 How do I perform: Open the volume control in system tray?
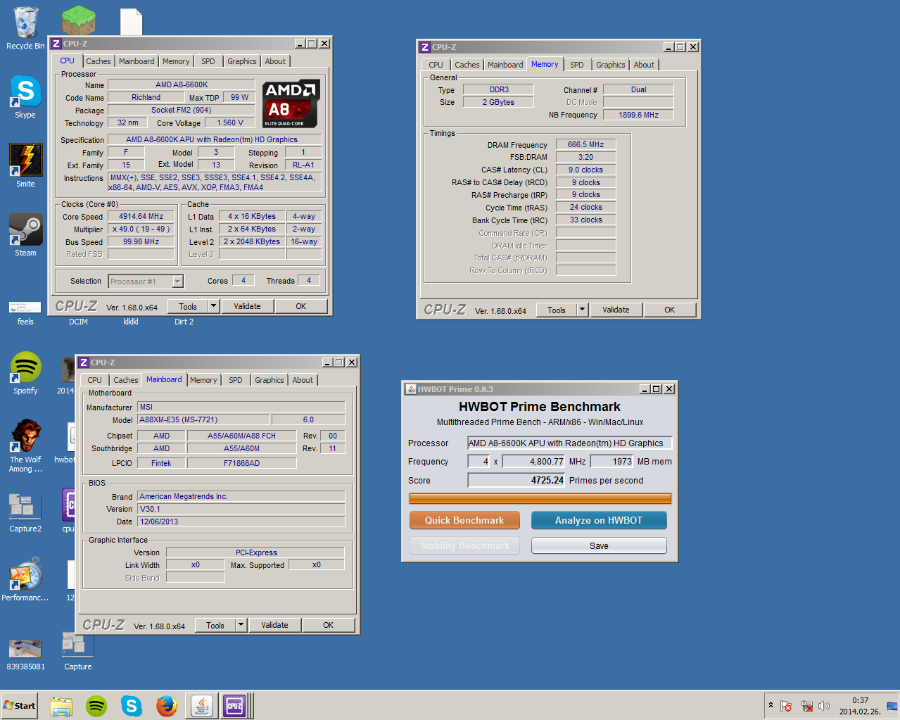[824, 706]
